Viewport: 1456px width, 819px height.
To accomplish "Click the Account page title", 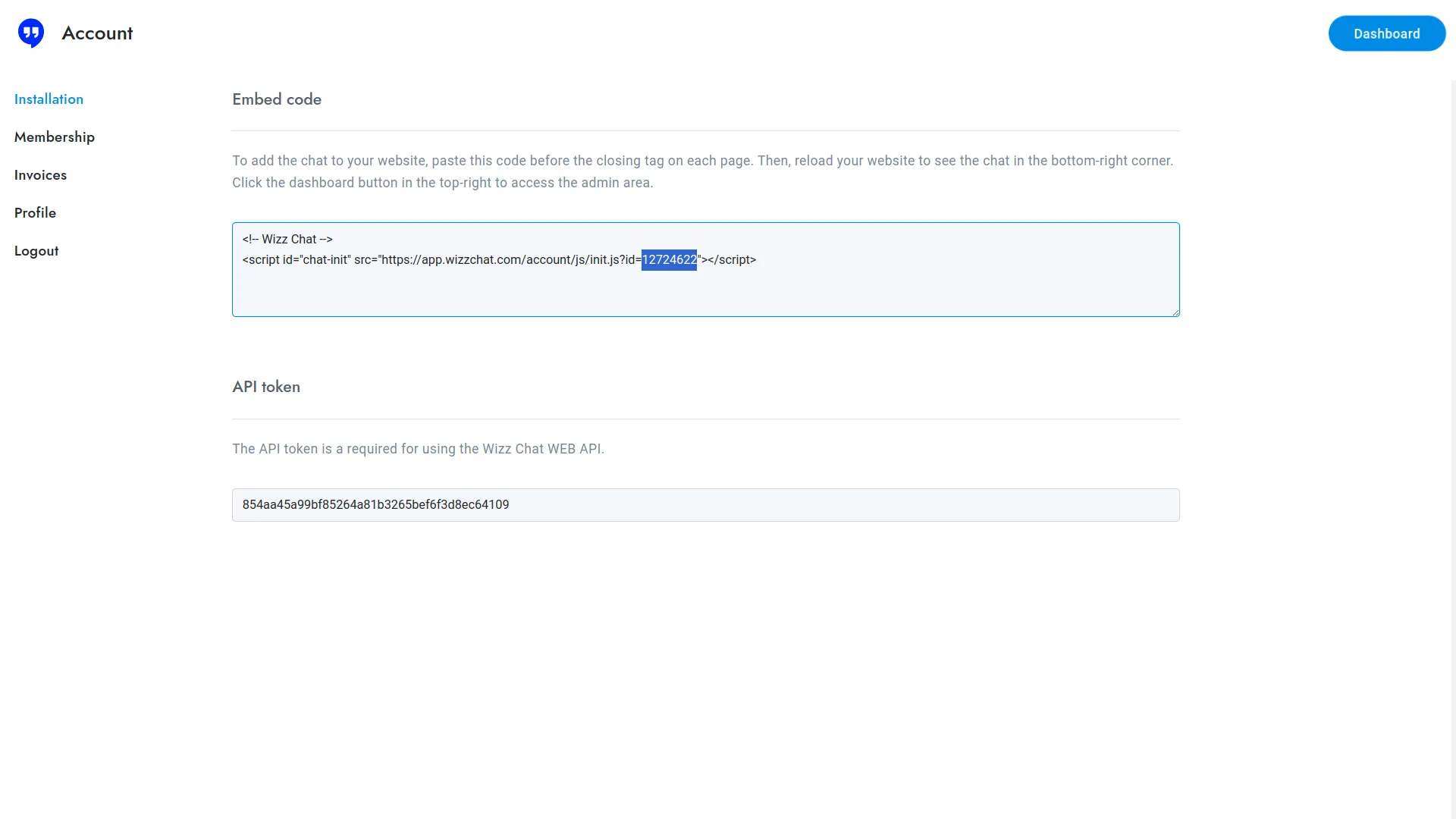I will pos(97,33).
